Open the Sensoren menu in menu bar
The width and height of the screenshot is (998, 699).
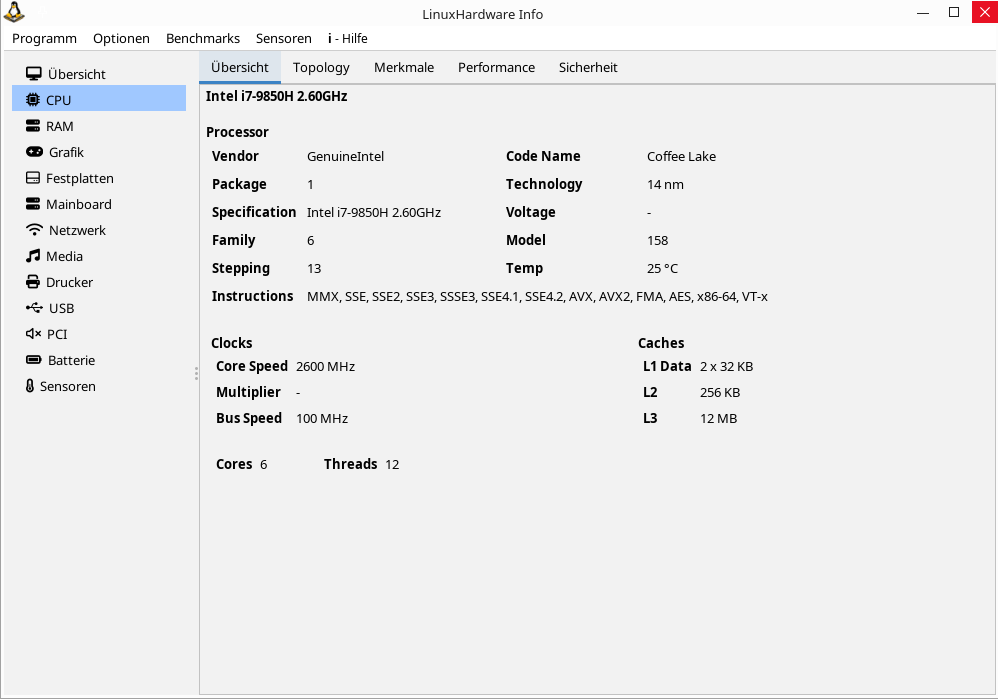point(284,38)
